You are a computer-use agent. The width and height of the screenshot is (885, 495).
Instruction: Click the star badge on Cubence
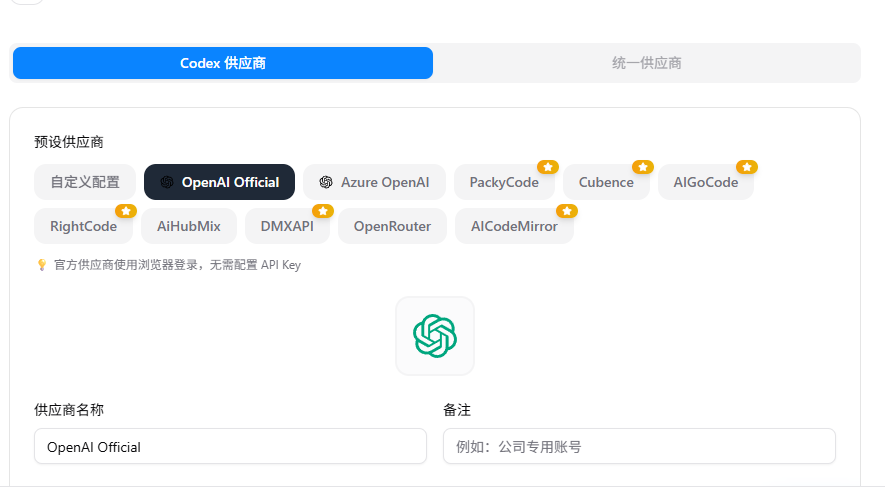[643, 167]
